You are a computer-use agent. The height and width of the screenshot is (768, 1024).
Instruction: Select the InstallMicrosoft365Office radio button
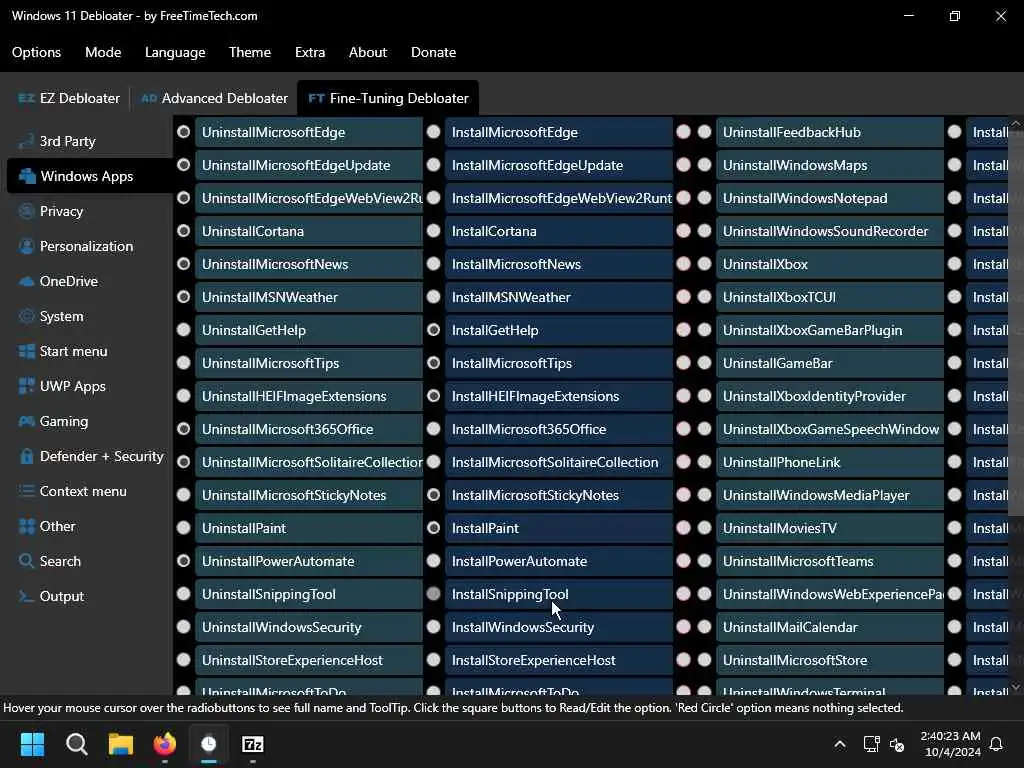pos(434,428)
